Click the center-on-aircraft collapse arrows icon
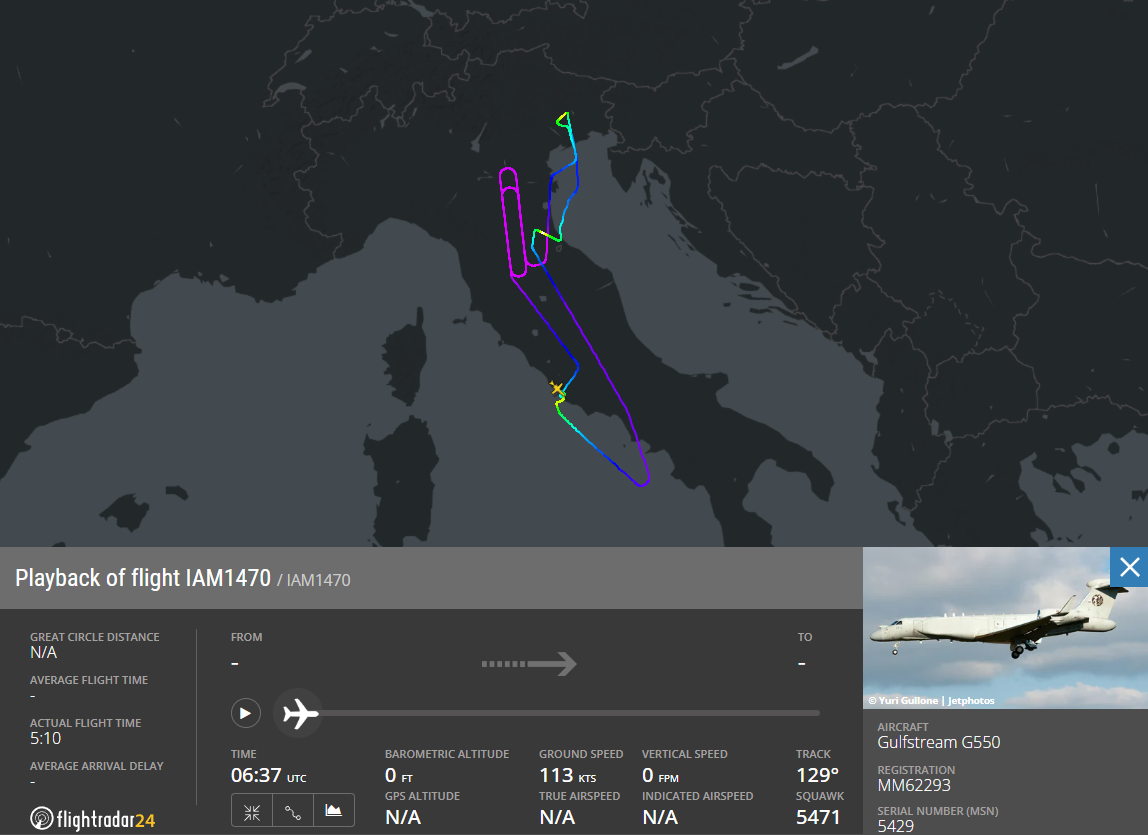 pyautogui.click(x=252, y=810)
